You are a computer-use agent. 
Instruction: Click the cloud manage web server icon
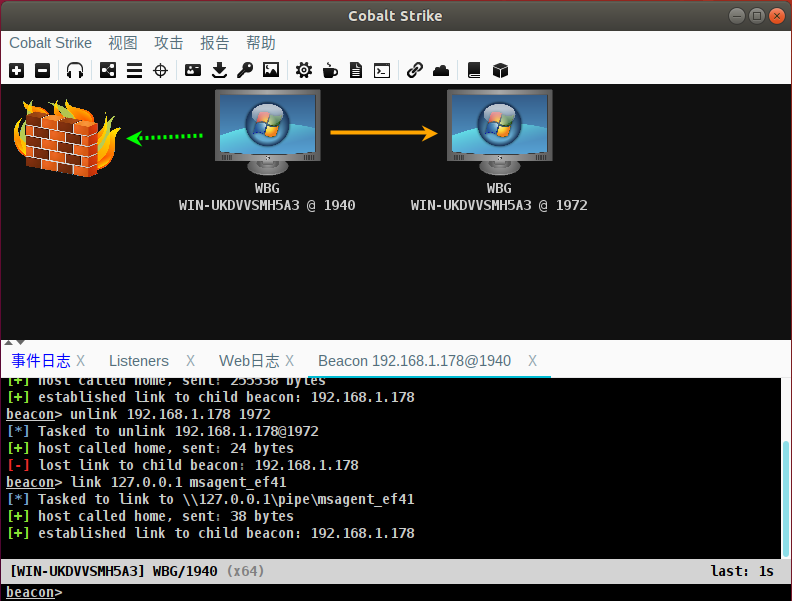coord(441,70)
